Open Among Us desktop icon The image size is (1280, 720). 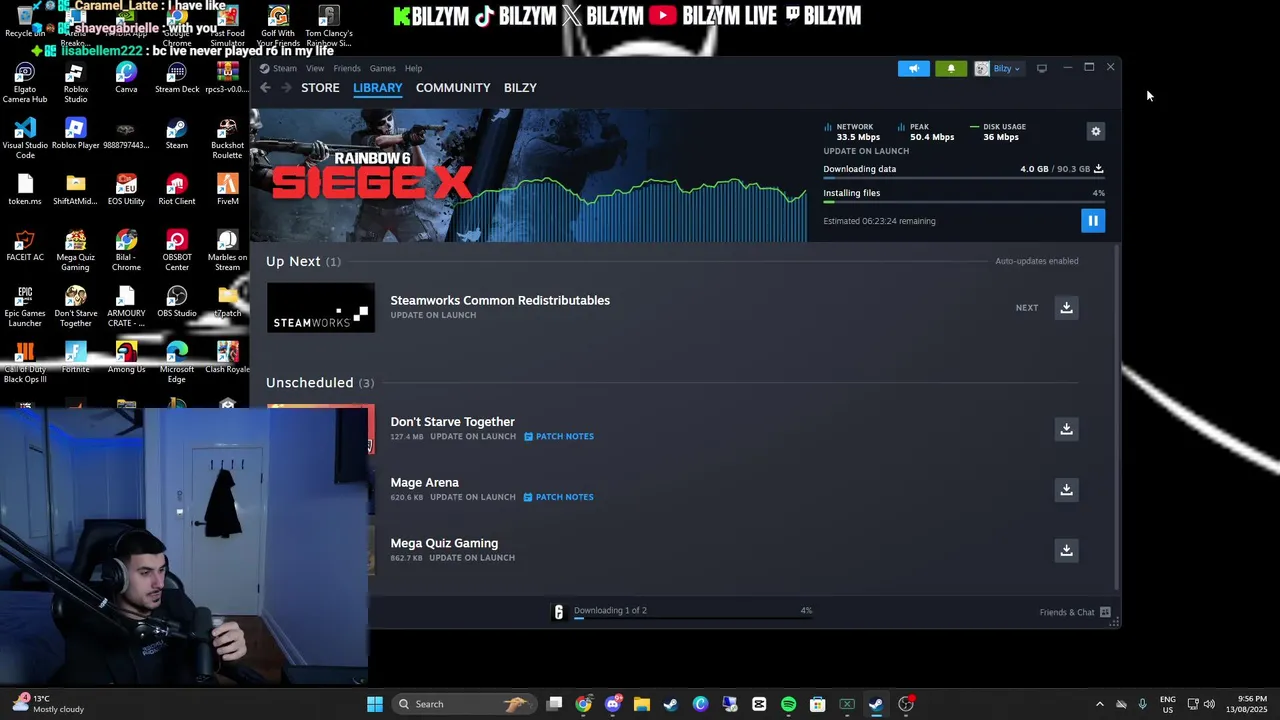click(126, 358)
